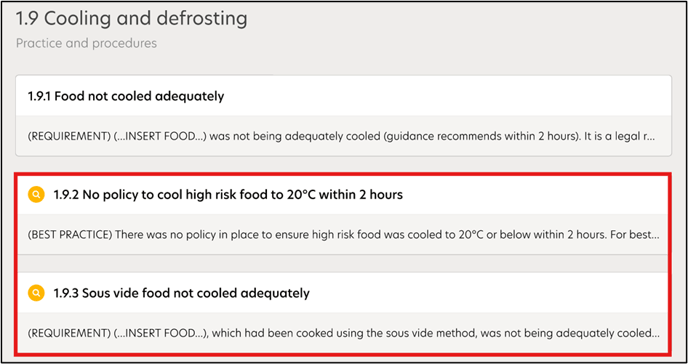Open 1.9.1 Food not cooled adequately

point(126,96)
